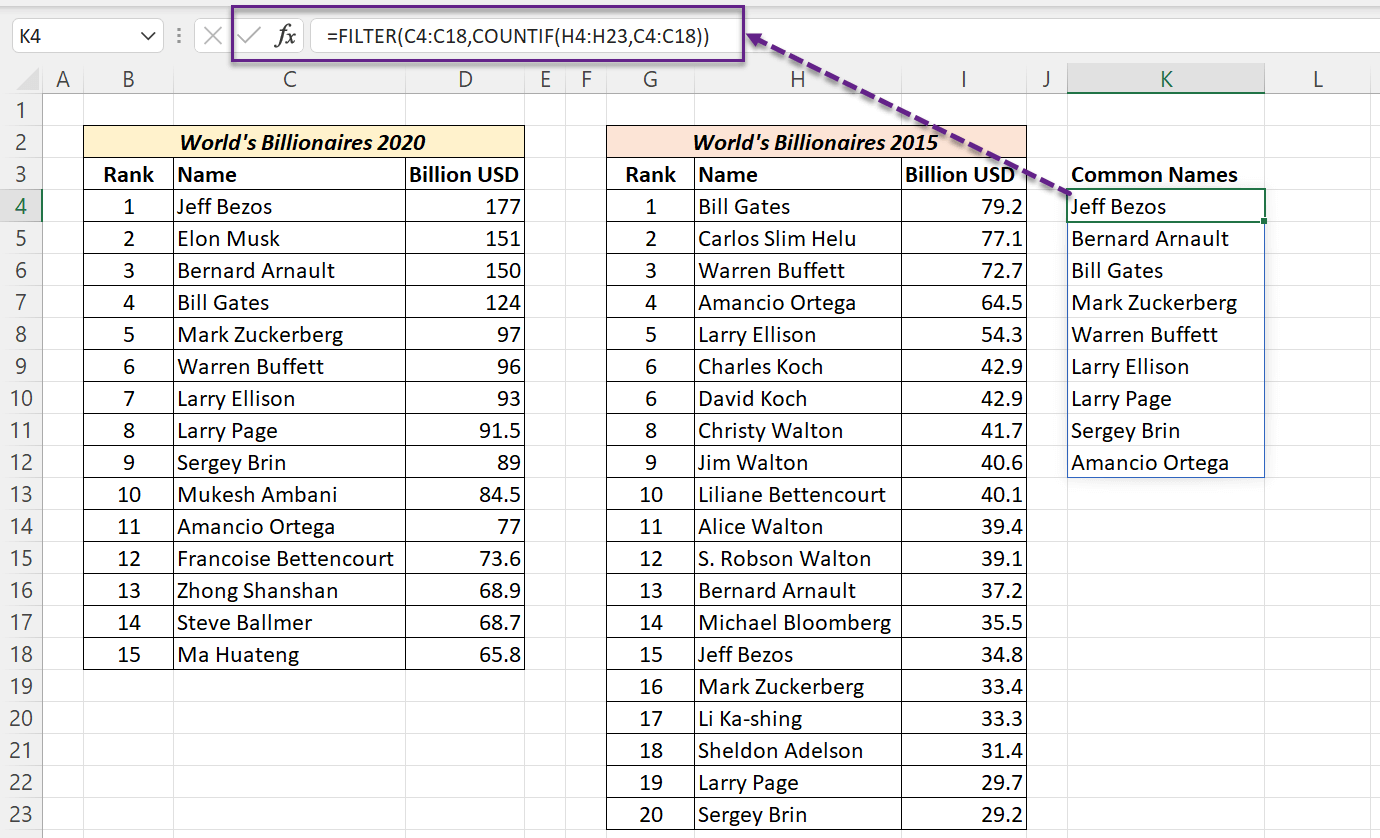Click the Select All corner triangle
The height and width of the screenshot is (838, 1380).
(28, 79)
